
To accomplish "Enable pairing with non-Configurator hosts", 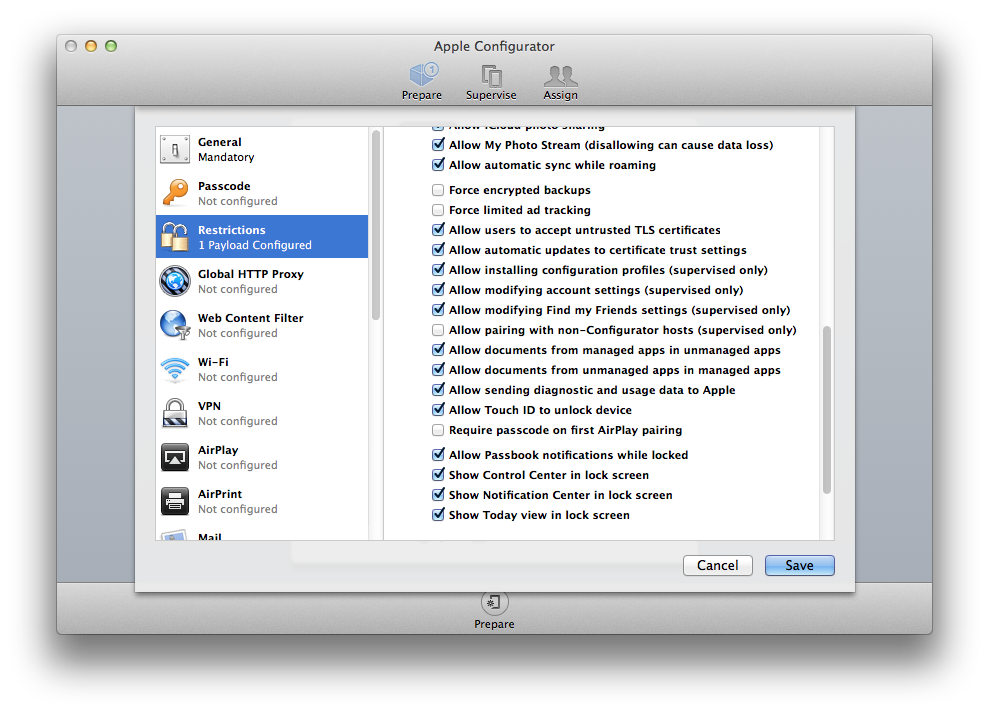I will [438, 330].
